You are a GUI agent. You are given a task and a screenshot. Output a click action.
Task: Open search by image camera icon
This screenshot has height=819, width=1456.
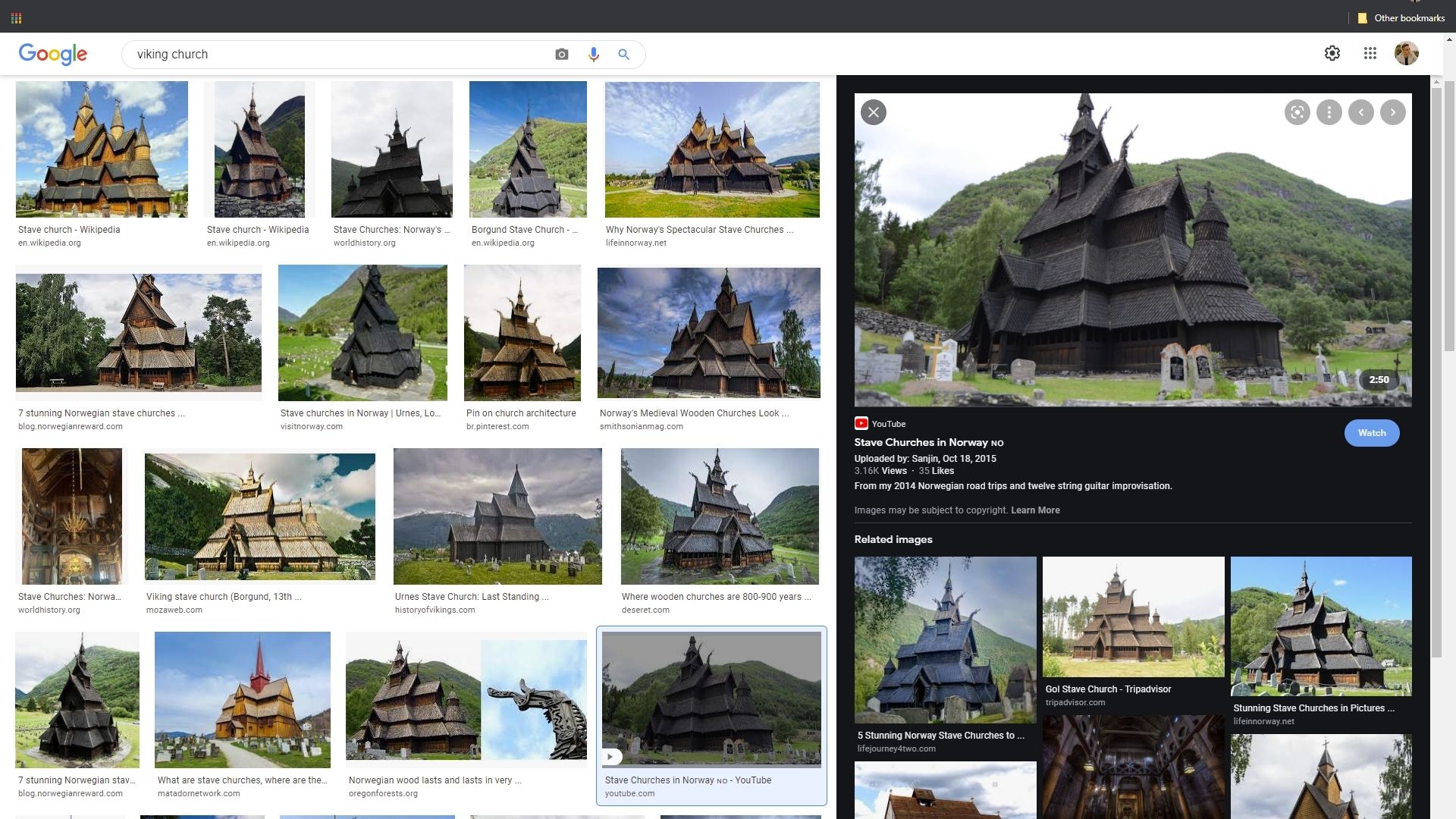click(561, 55)
